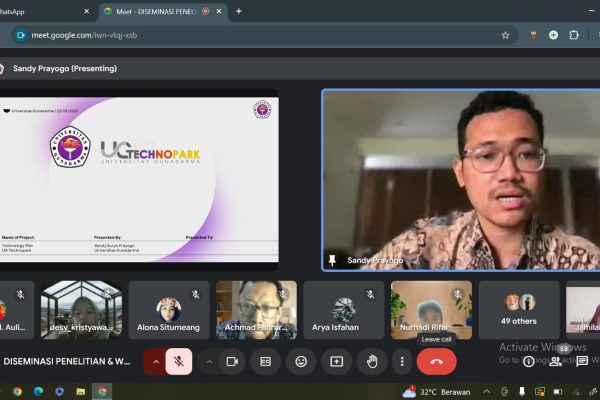This screenshot has width=600, height=400.
Task: Select the shared presentation slide tile
Action: tap(139, 180)
